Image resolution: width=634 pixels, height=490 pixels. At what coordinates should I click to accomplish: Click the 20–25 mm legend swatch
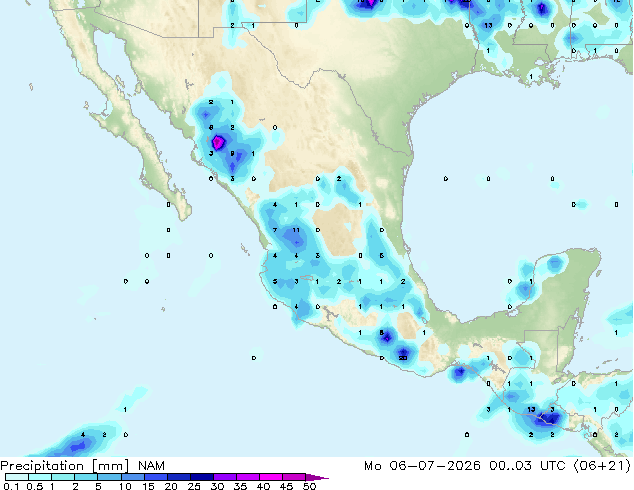178,477
